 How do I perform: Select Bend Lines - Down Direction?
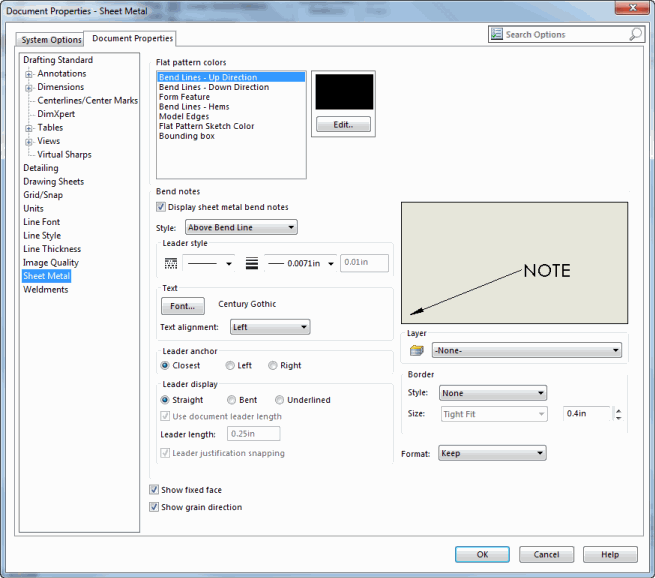pos(214,87)
